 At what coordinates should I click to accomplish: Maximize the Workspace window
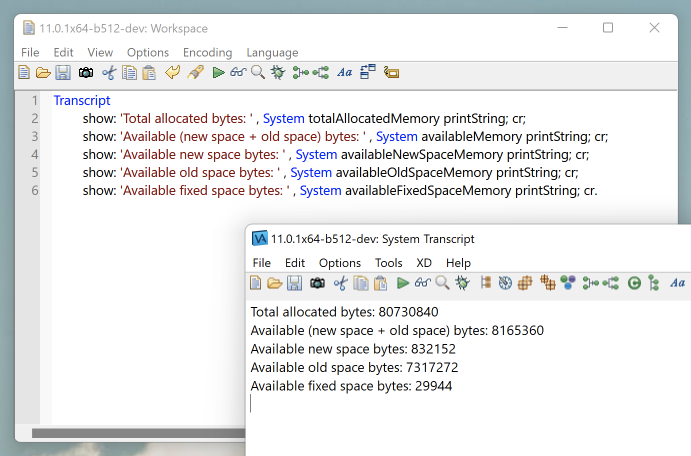tap(608, 28)
